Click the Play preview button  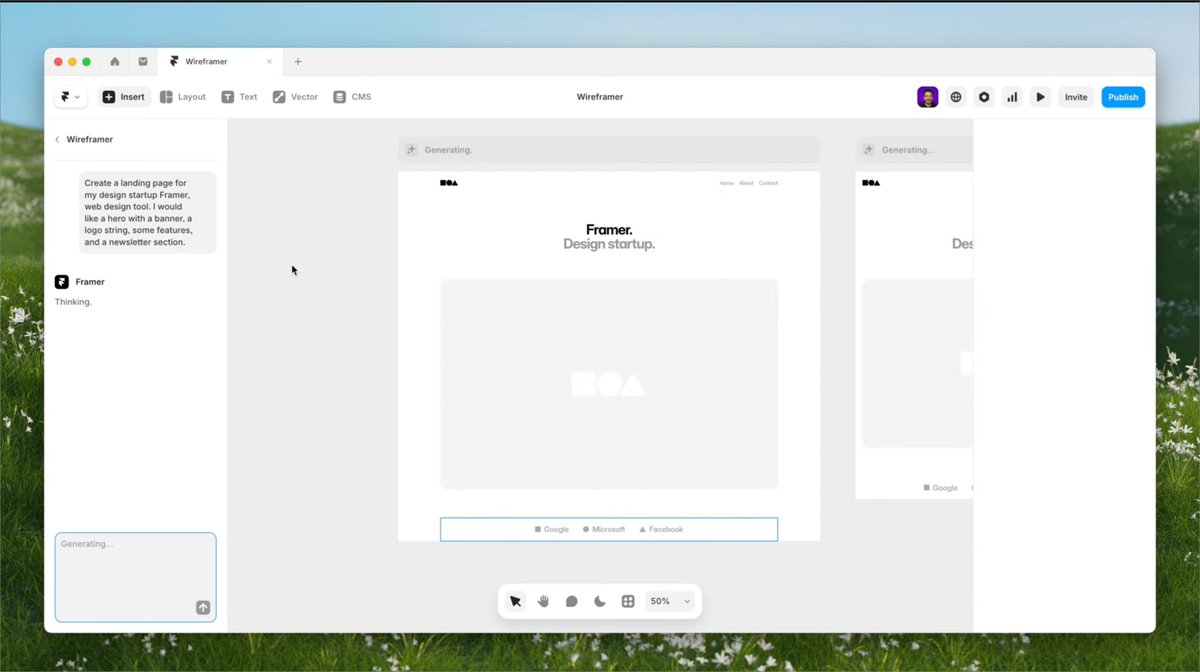pos(1040,97)
